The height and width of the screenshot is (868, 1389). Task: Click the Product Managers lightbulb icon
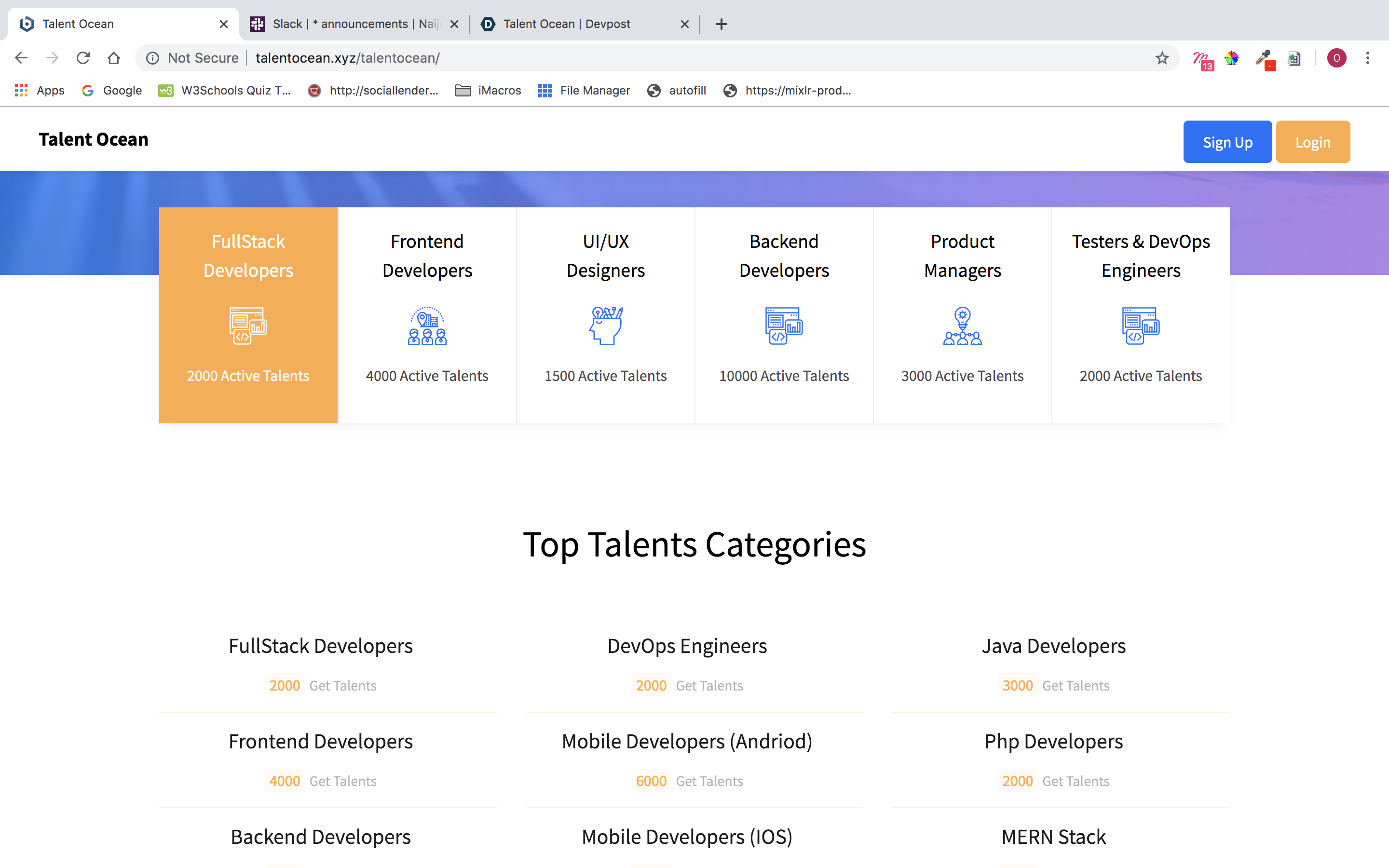click(x=962, y=326)
